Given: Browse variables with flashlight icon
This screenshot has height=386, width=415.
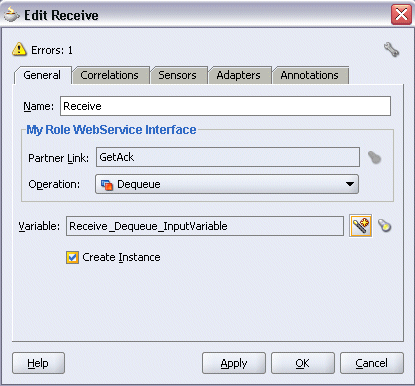Looking at the screenshot, I should 384,226.
